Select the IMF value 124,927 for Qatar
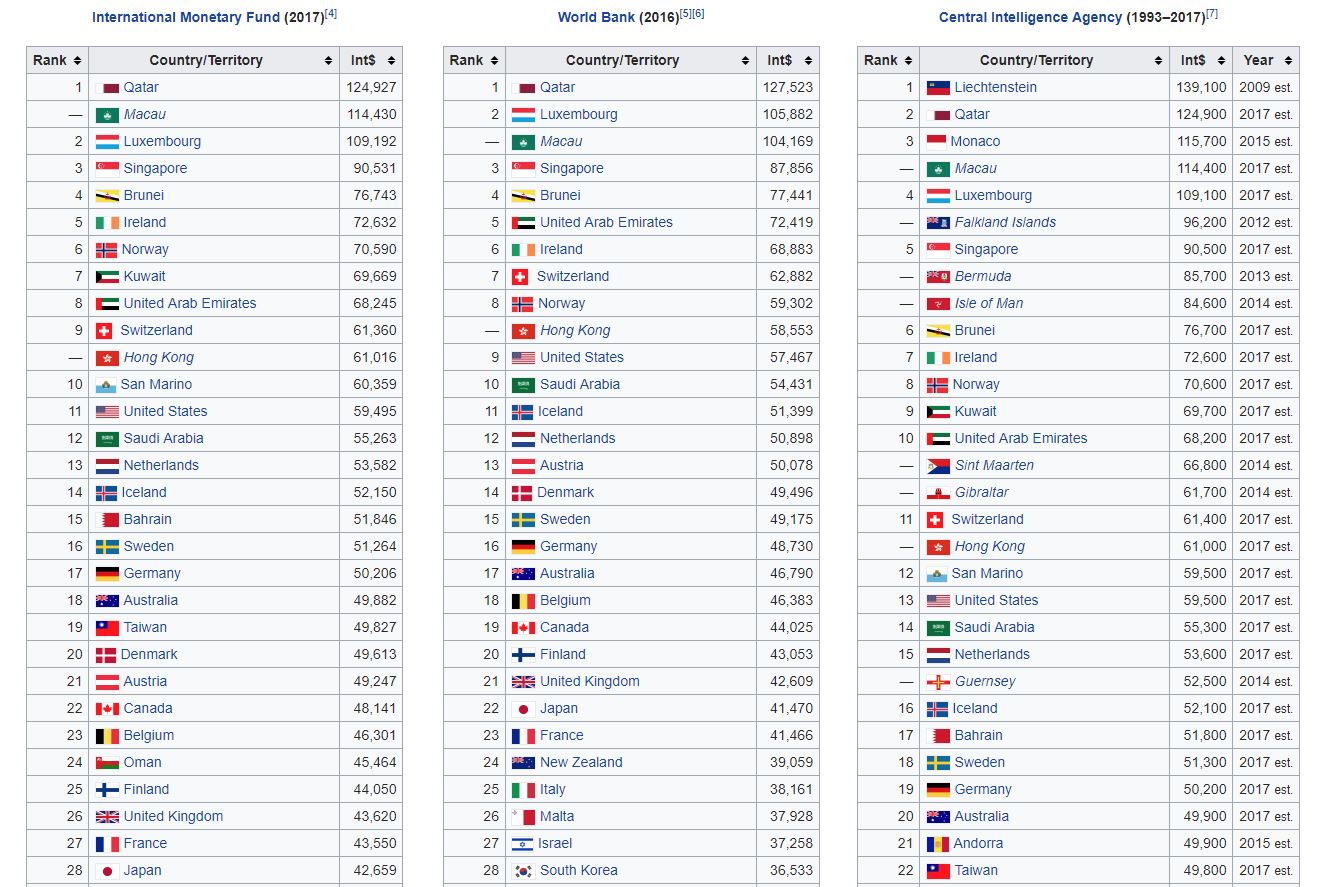The width and height of the screenshot is (1339, 887). pyautogui.click(x=372, y=88)
